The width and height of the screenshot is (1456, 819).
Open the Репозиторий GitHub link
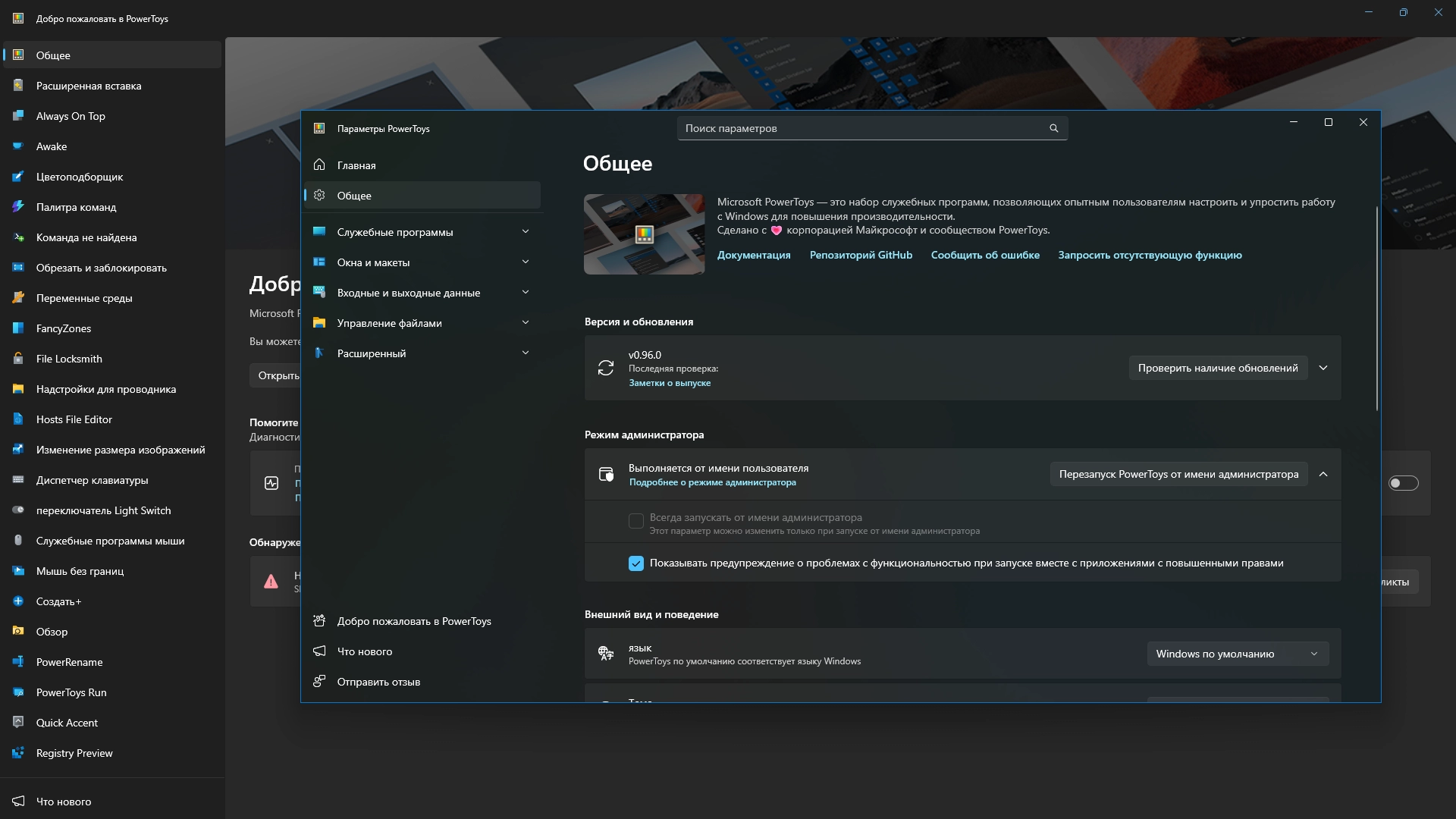coord(860,255)
